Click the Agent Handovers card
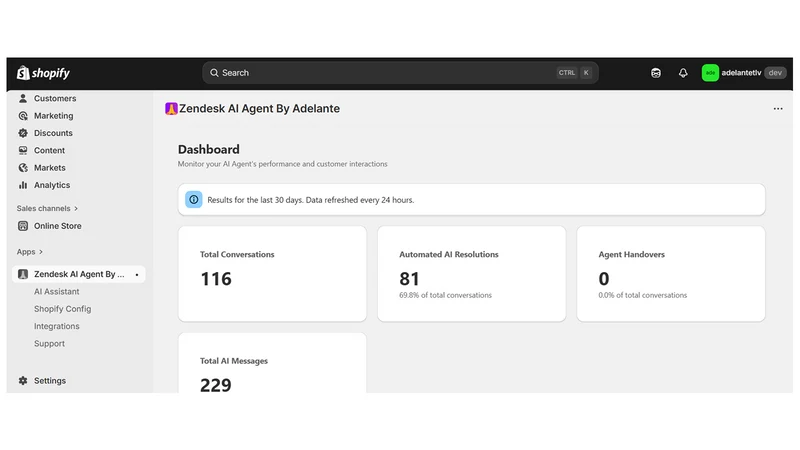 tap(671, 274)
